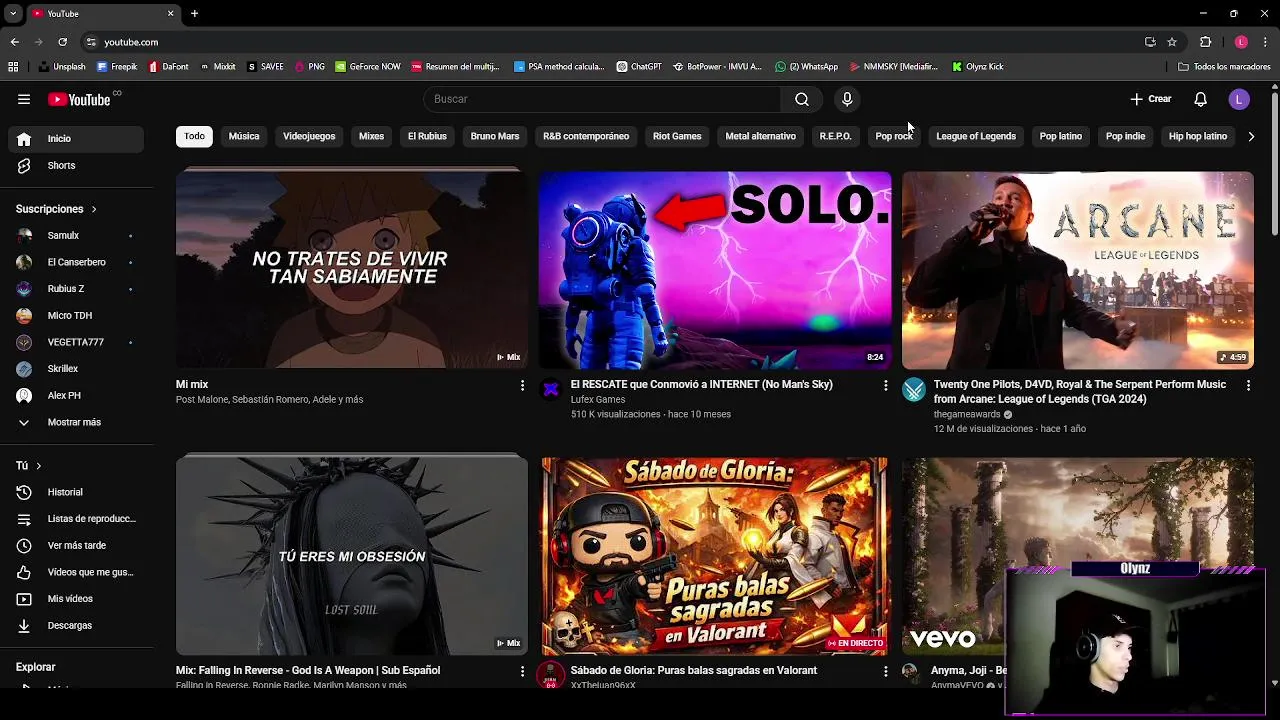Open the Arcane TGA 2024 thumbnail
Image resolution: width=1280 pixels, height=720 pixels.
(x=1078, y=269)
